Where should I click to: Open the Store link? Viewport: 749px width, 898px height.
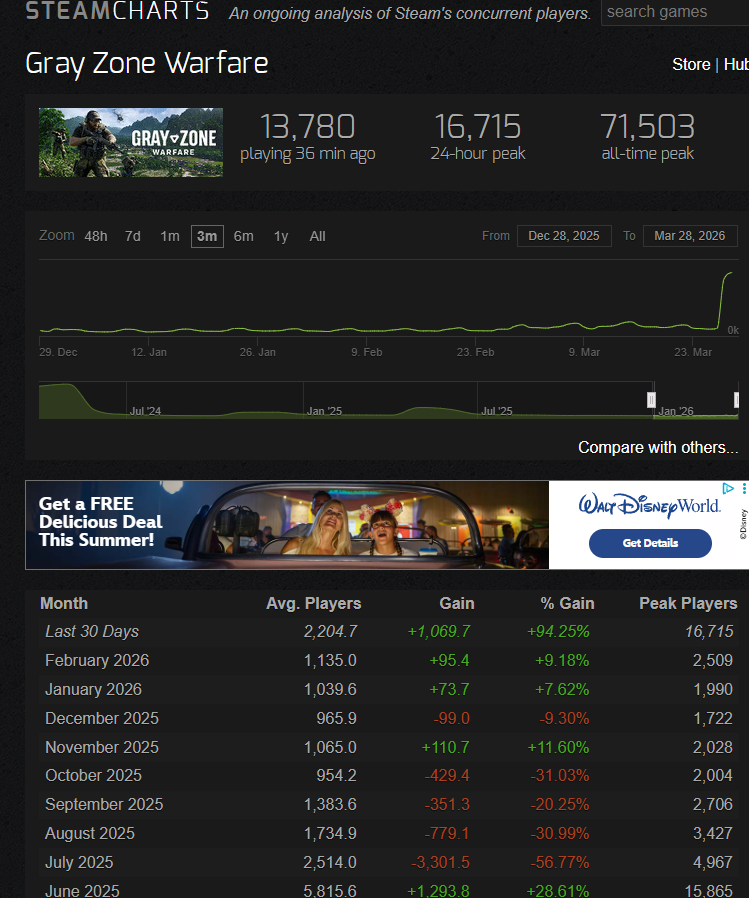[x=691, y=64]
